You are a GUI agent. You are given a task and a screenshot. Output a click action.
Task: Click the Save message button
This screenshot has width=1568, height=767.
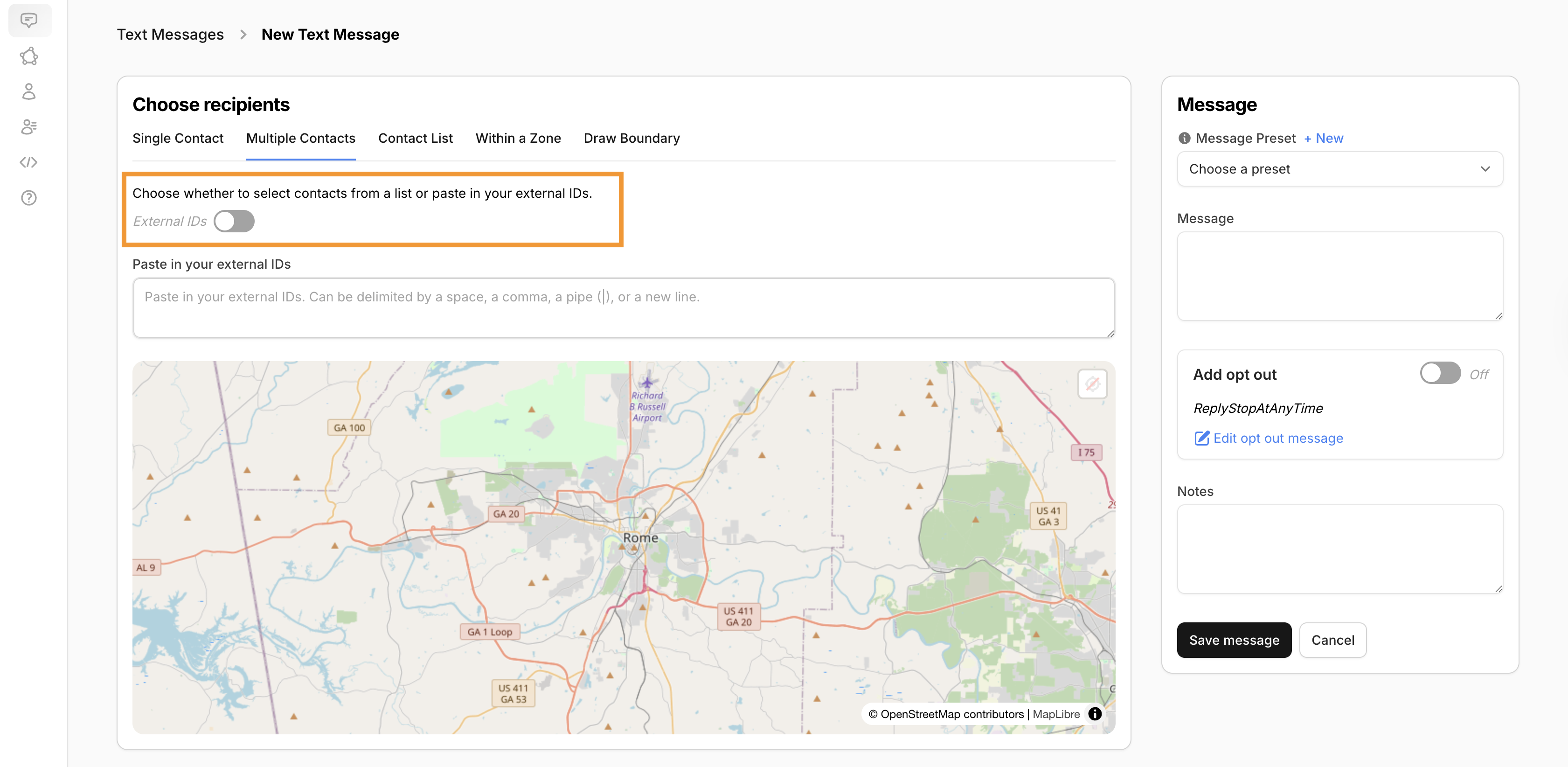point(1234,640)
